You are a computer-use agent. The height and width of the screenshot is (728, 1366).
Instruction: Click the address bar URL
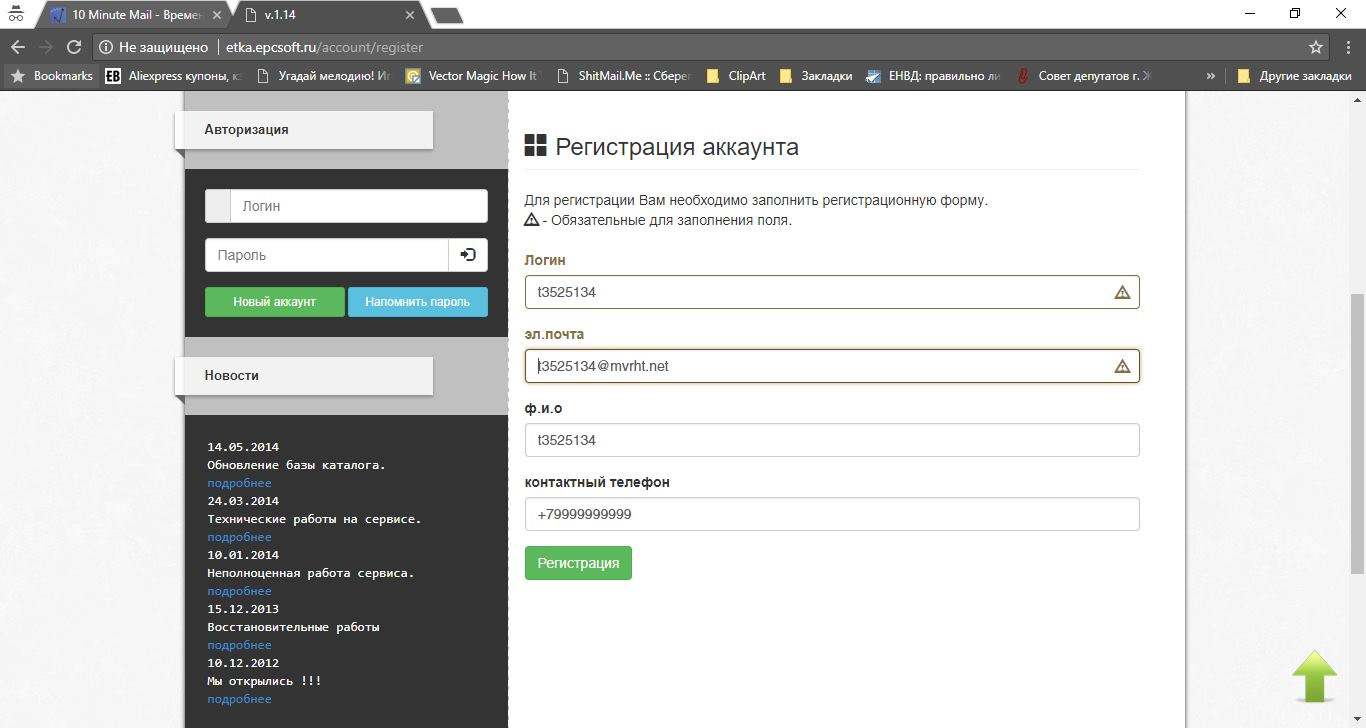(324, 47)
